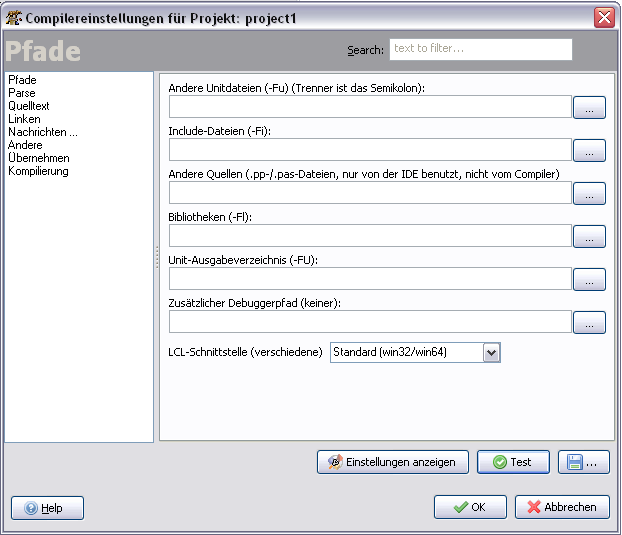This screenshot has height=535, width=622.
Task: Open the LCL-Schnittstelle dropdown
Action: 491,353
